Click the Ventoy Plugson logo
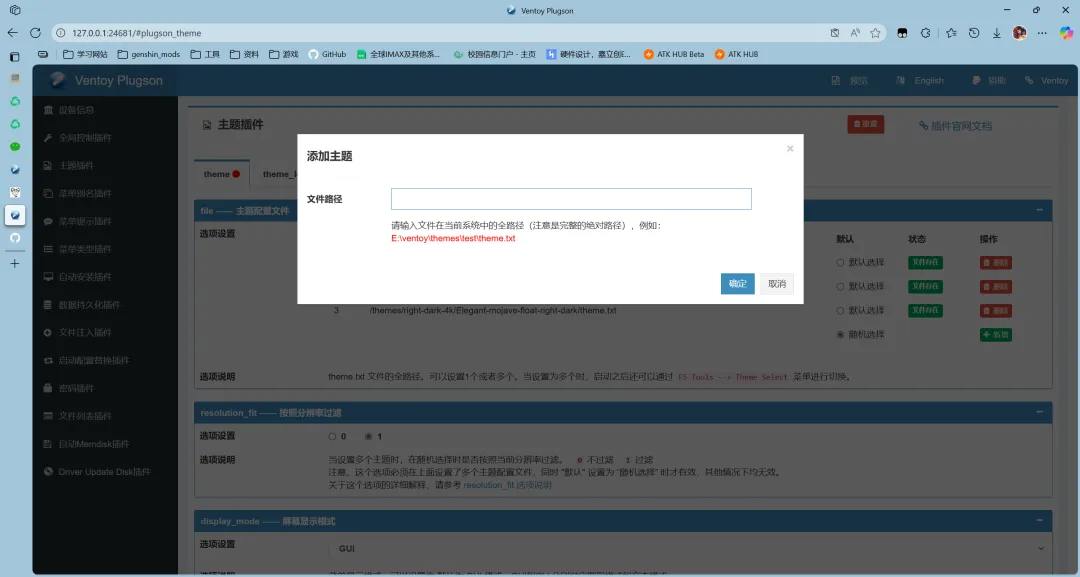Viewport: 1080px width, 577px height. pos(105,80)
